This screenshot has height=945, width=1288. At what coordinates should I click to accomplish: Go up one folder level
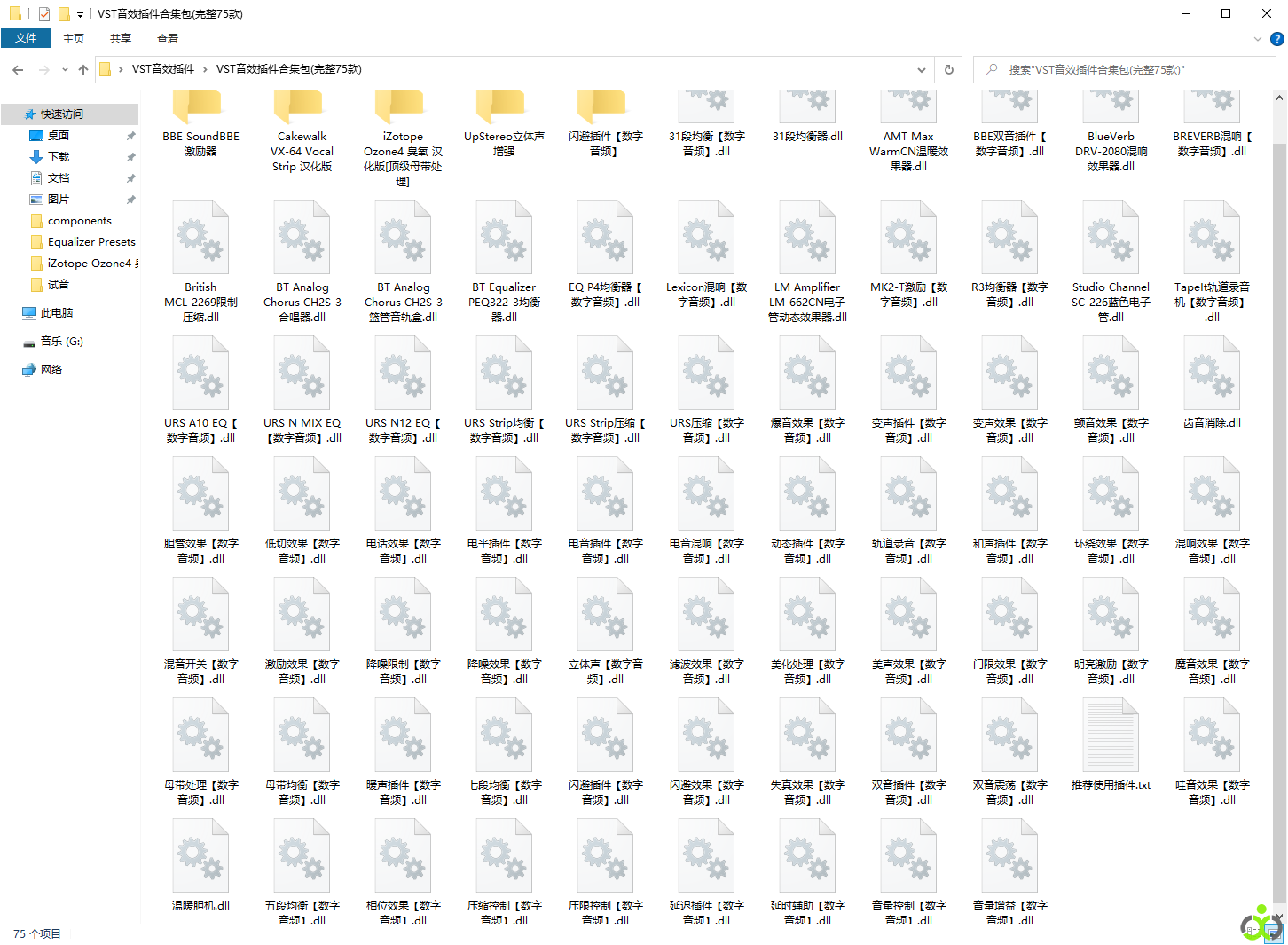(x=83, y=69)
